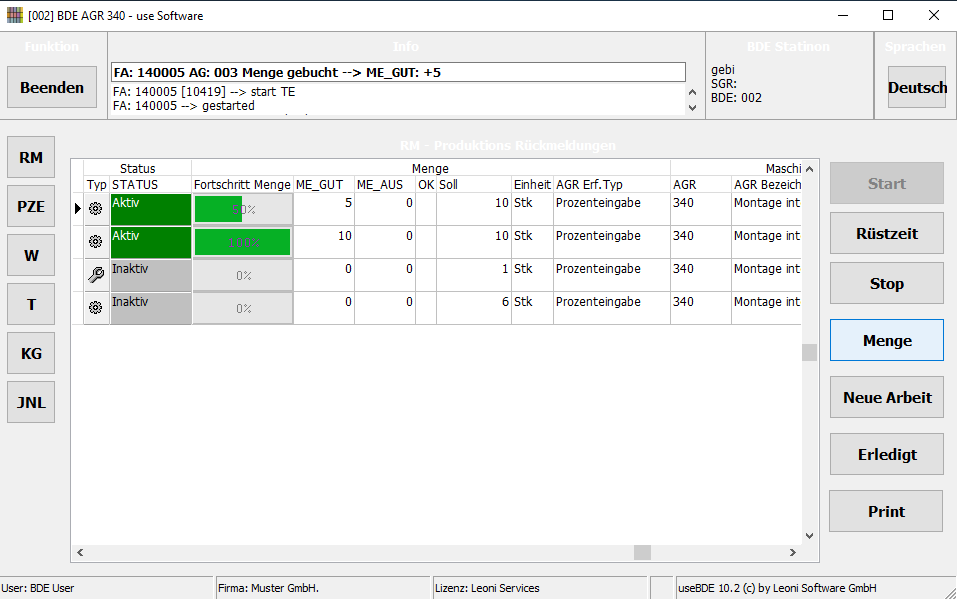
Task: Open the W section
Action: click(x=31, y=255)
